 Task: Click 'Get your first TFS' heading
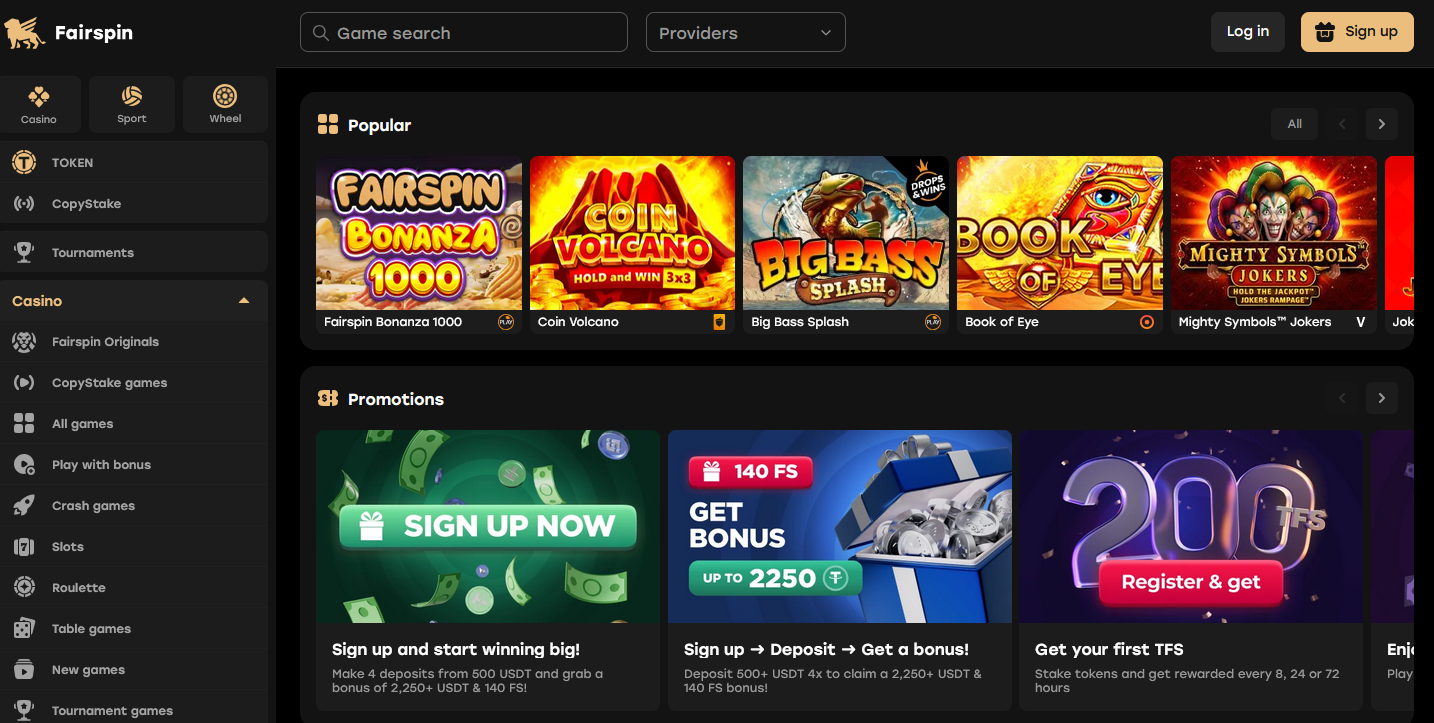click(x=1109, y=649)
